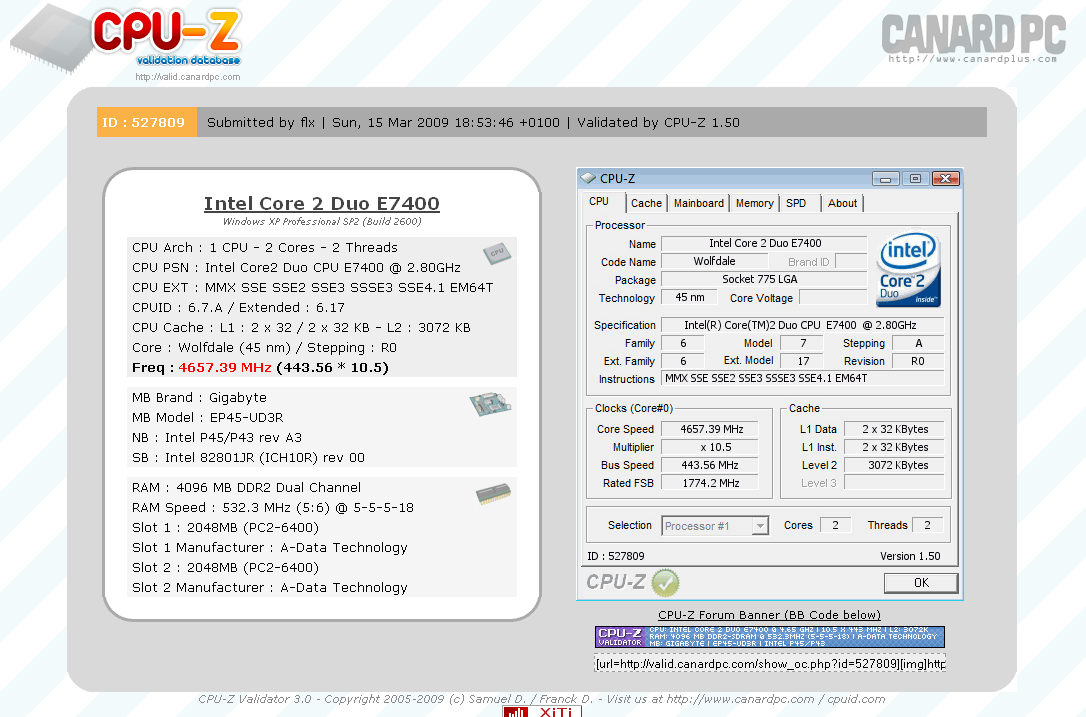This screenshot has height=717, width=1086.
Task: Click the CPU-Z Forum Banner link
Action: (769, 615)
